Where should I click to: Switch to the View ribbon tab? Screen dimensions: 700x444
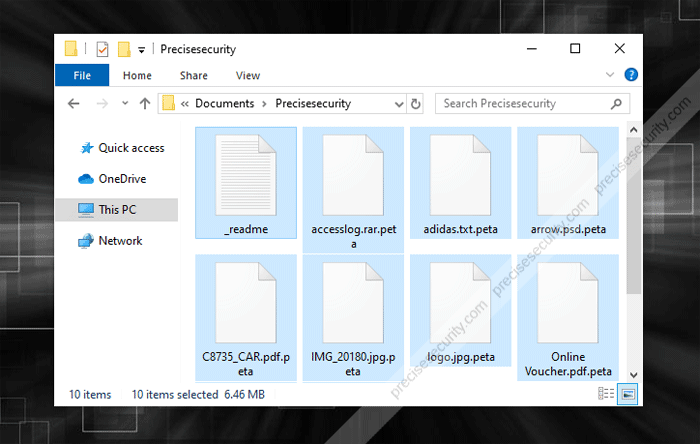[x=248, y=75]
